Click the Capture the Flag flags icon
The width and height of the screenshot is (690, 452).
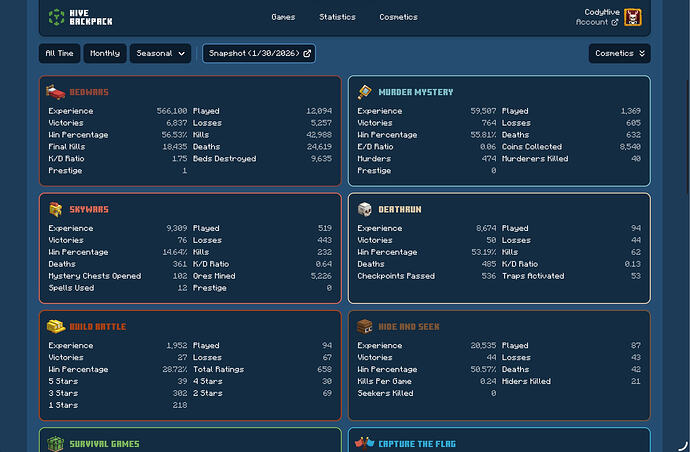[364, 443]
